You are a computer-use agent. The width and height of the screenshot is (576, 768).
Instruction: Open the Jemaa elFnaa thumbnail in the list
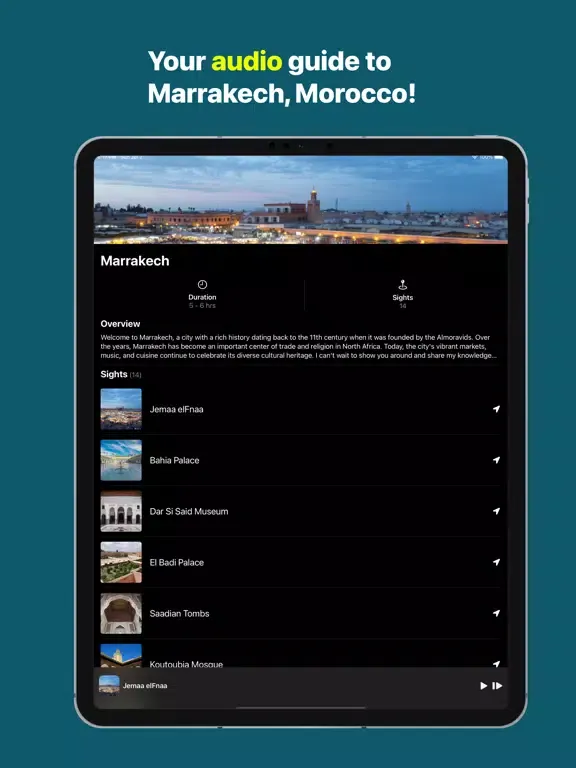pos(121,409)
